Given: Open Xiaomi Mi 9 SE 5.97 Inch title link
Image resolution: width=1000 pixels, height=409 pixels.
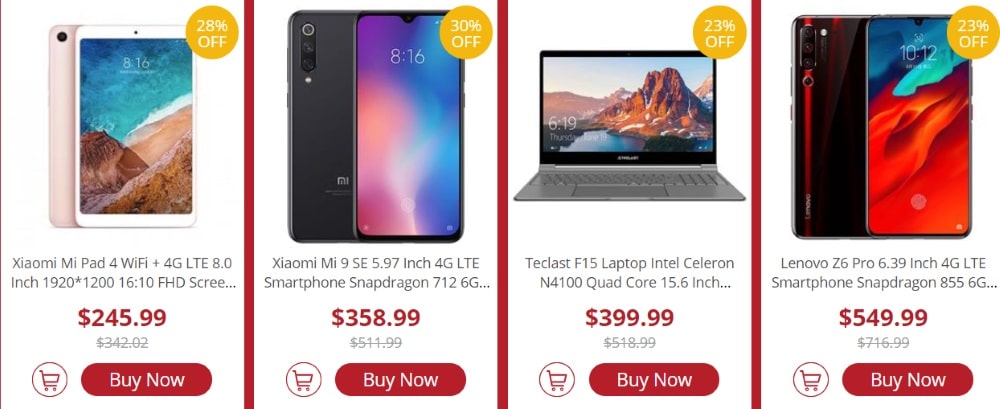Looking at the screenshot, I should [376, 272].
